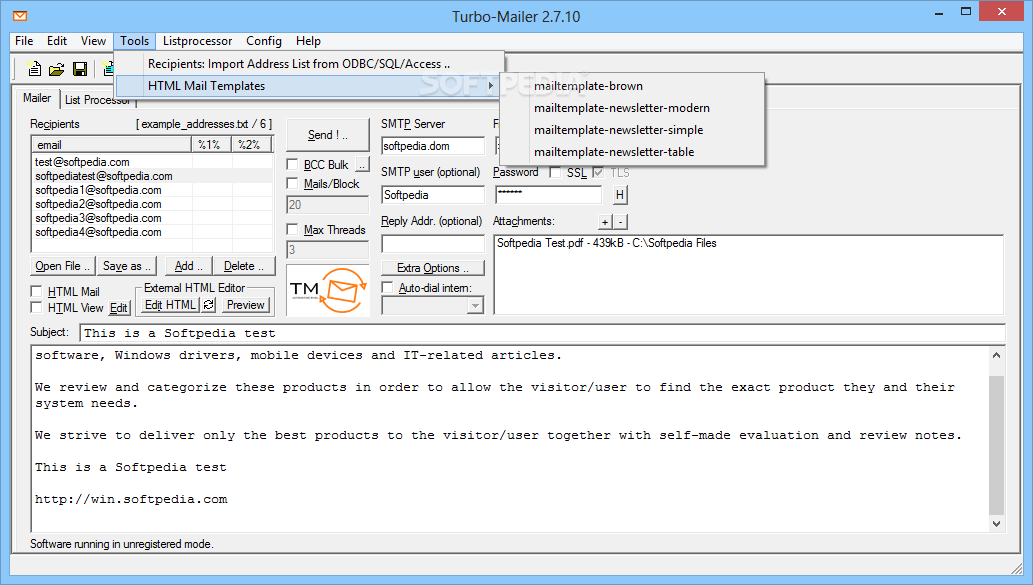Switch to the Mailer tab
1033x585 pixels.
[x=37, y=98]
